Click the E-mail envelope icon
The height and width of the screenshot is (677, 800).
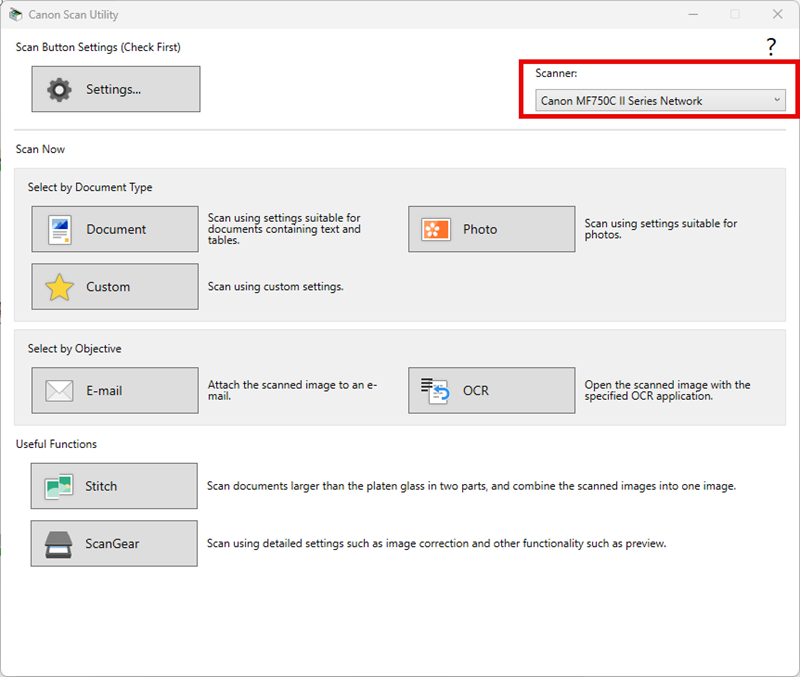[60, 391]
